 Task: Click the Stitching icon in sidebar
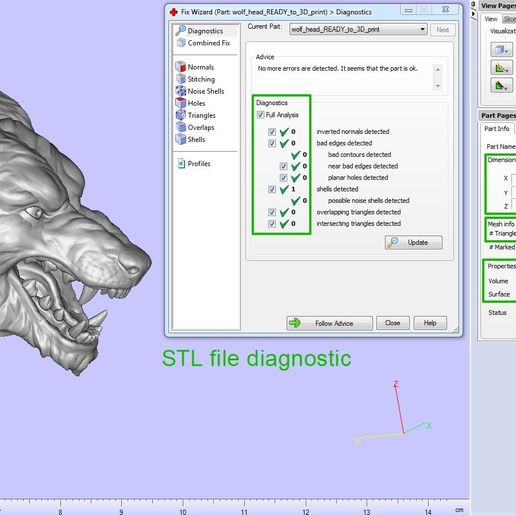pos(181,79)
